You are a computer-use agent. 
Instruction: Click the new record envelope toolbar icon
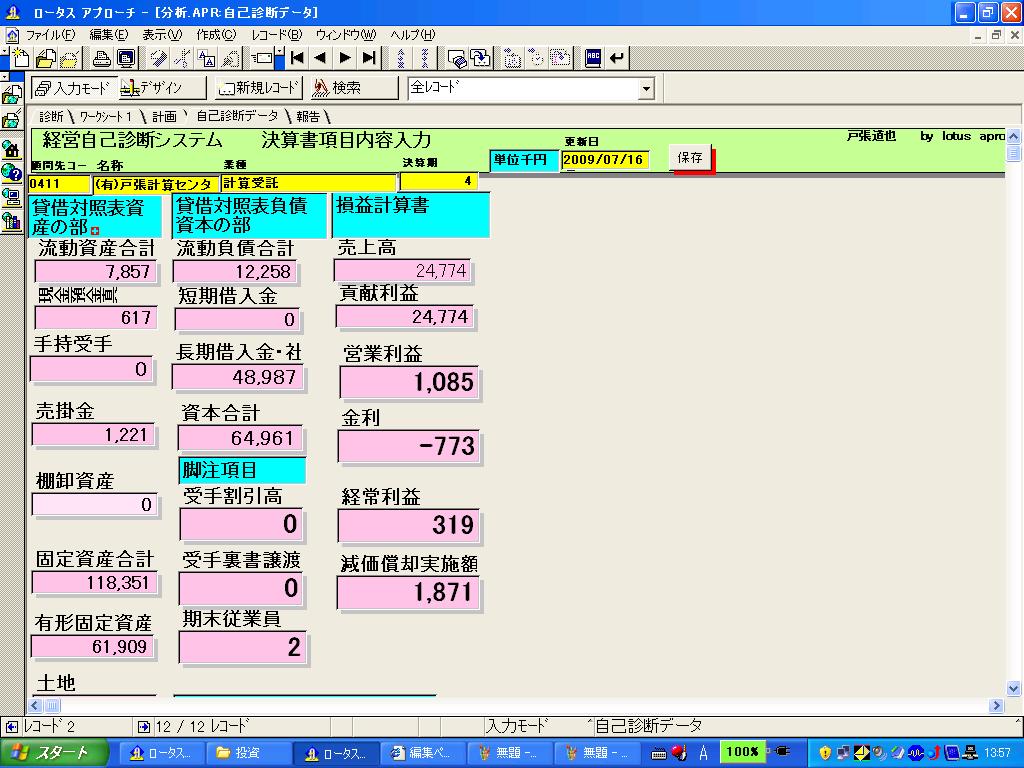(263, 58)
